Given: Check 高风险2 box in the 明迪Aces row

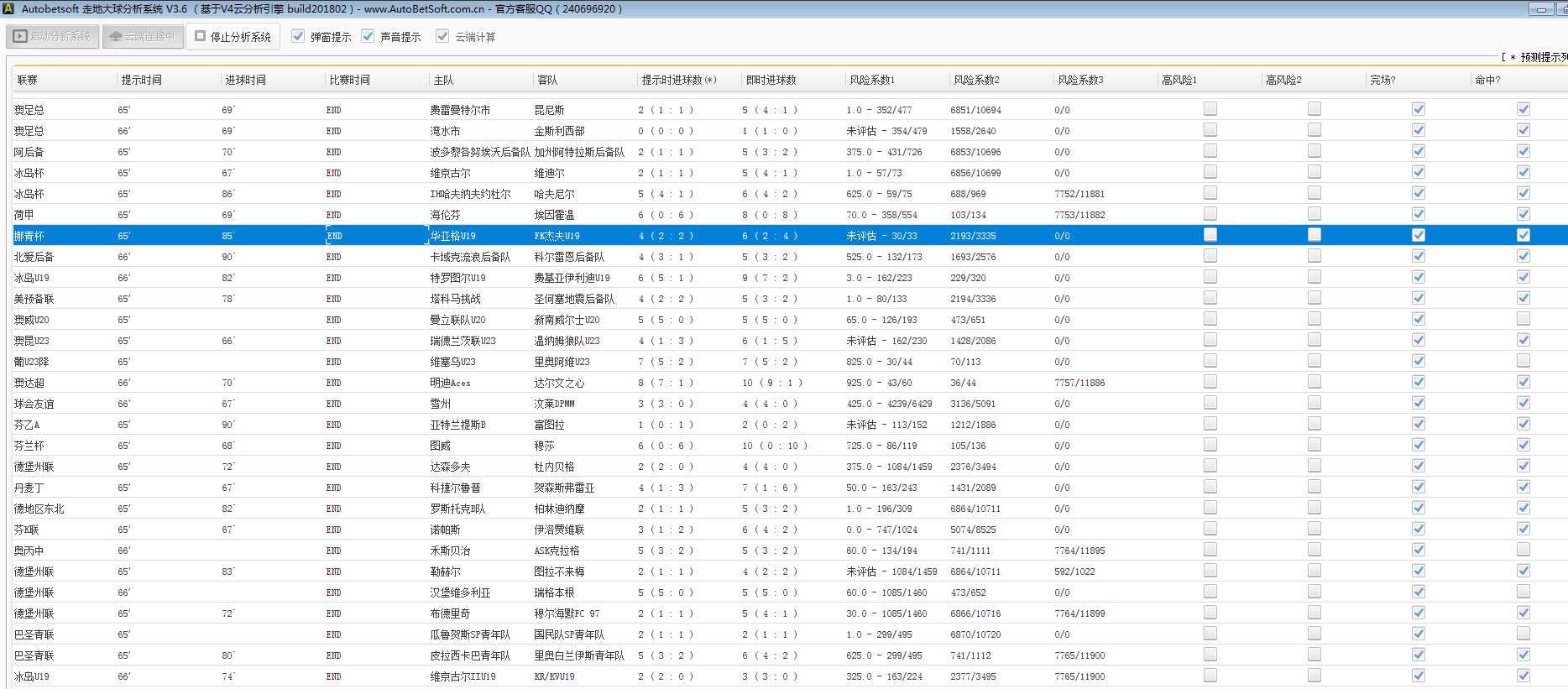Looking at the screenshot, I should pyautogui.click(x=1314, y=382).
